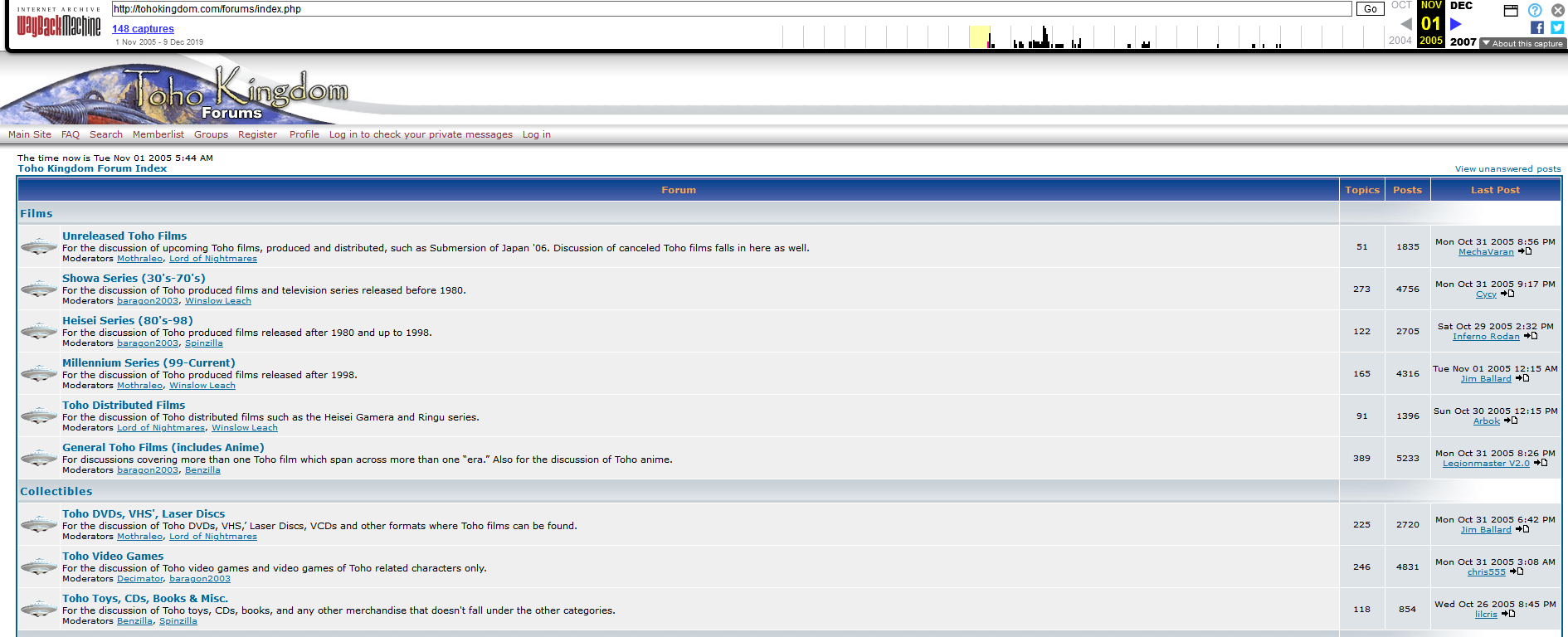The height and width of the screenshot is (637, 1568).
Task: Open latest post icon beside Cycy
Action: tap(1507, 294)
